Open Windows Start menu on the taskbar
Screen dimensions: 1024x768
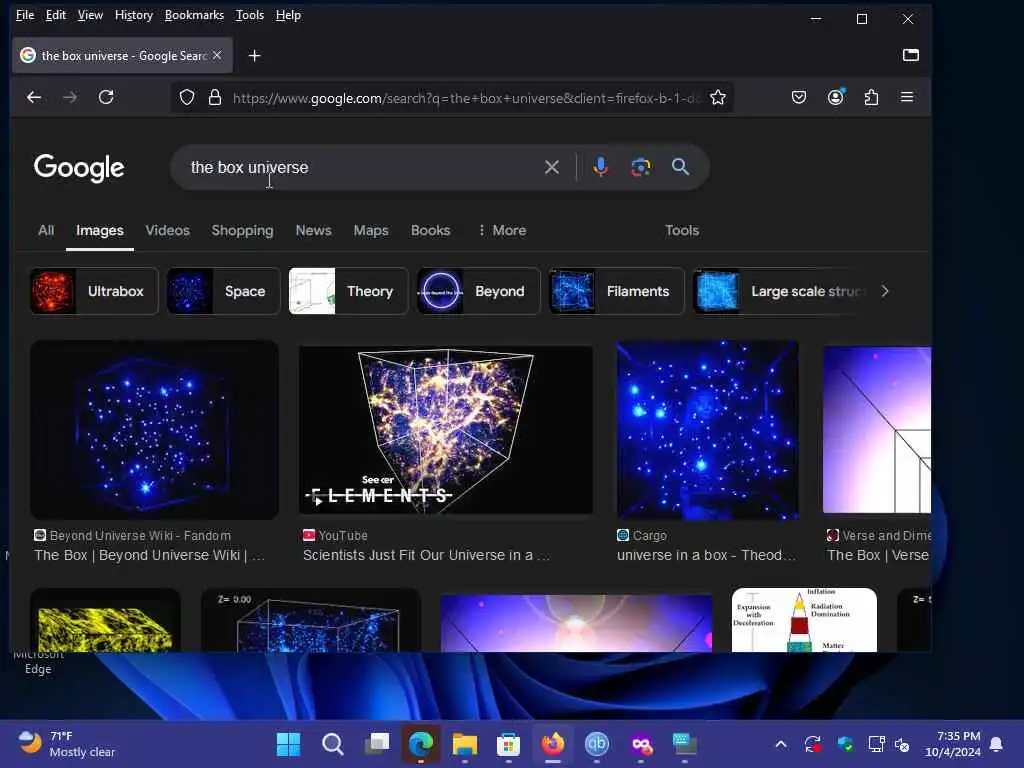coord(288,744)
